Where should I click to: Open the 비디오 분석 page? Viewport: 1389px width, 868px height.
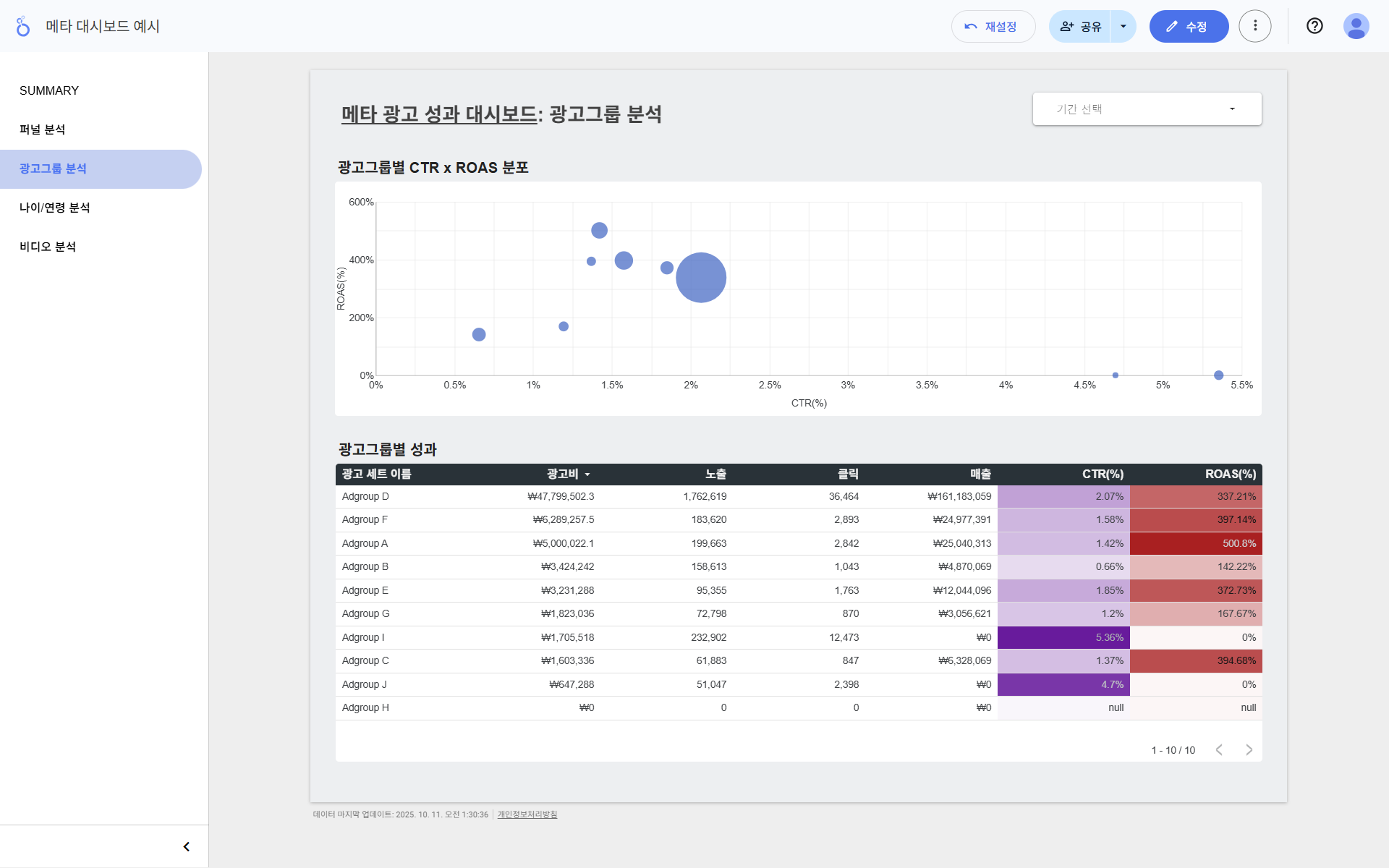[48, 247]
